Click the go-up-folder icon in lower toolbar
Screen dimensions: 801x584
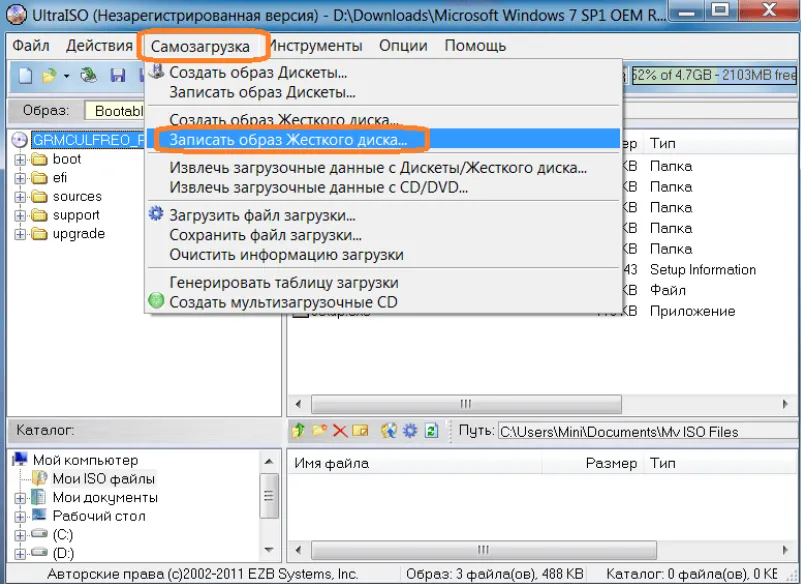coord(299,431)
